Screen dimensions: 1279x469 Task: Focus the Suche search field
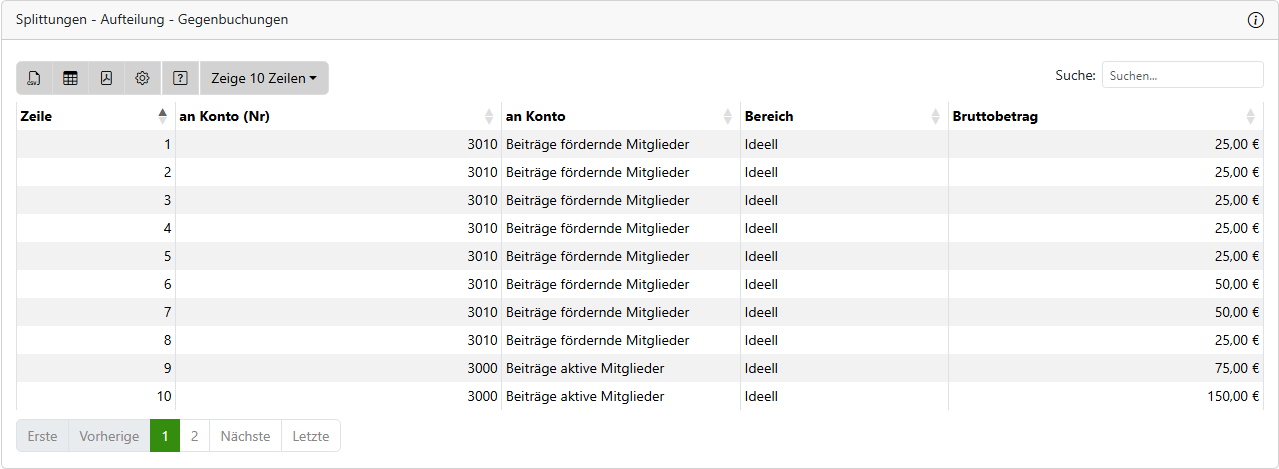[1182, 75]
